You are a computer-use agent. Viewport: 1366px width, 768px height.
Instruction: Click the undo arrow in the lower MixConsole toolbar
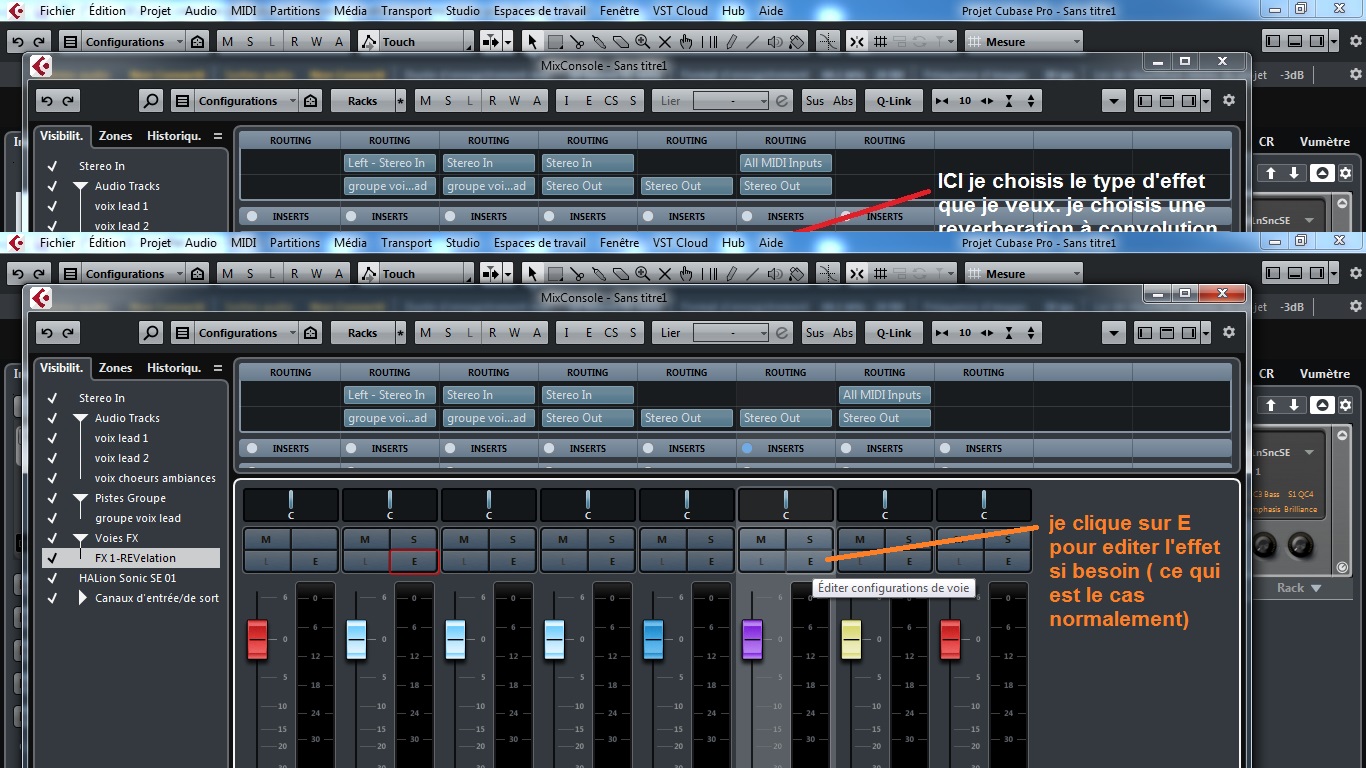click(45, 333)
